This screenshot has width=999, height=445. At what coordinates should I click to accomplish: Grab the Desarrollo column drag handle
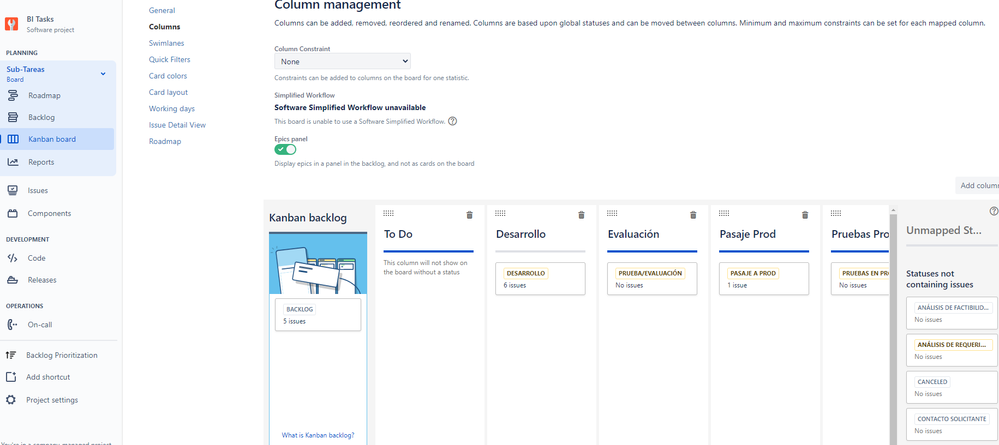[x=500, y=213]
